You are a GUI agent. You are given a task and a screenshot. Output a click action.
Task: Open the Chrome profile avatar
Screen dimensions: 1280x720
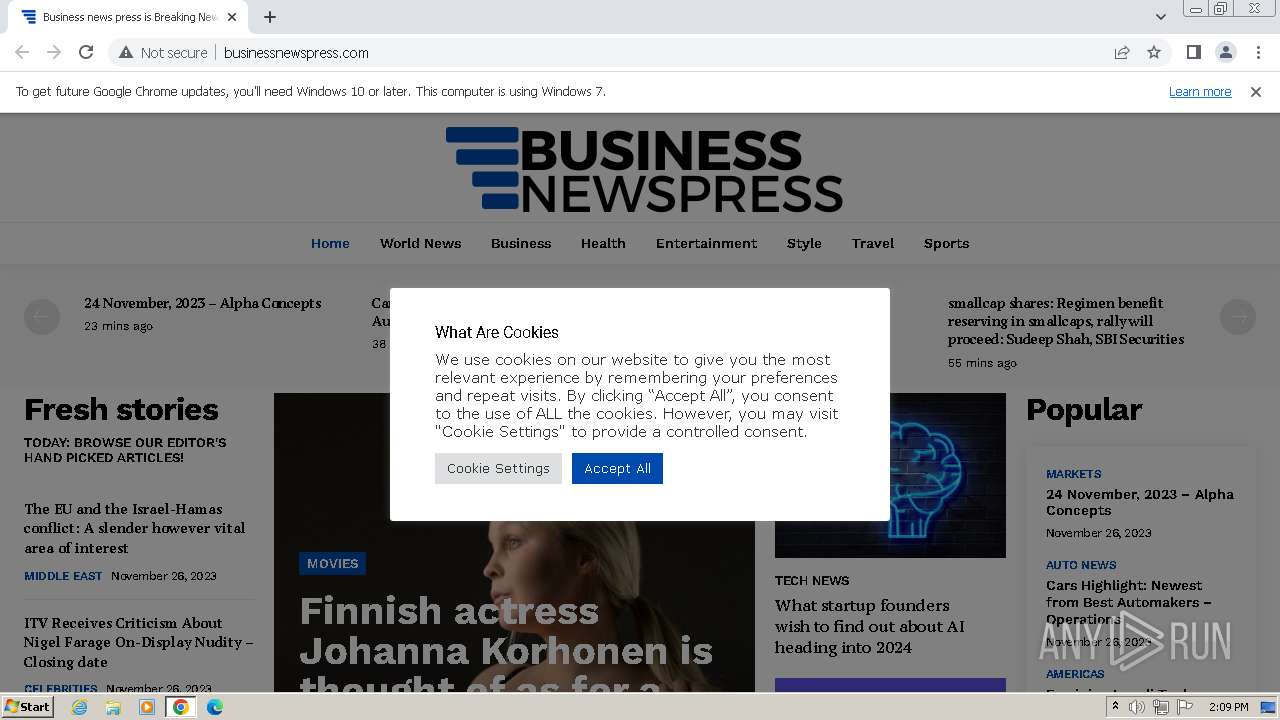(1225, 52)
